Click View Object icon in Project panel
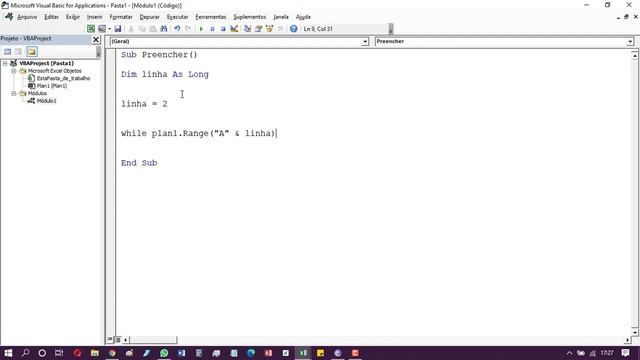640x360 pixels. click(x=19, y=51)
